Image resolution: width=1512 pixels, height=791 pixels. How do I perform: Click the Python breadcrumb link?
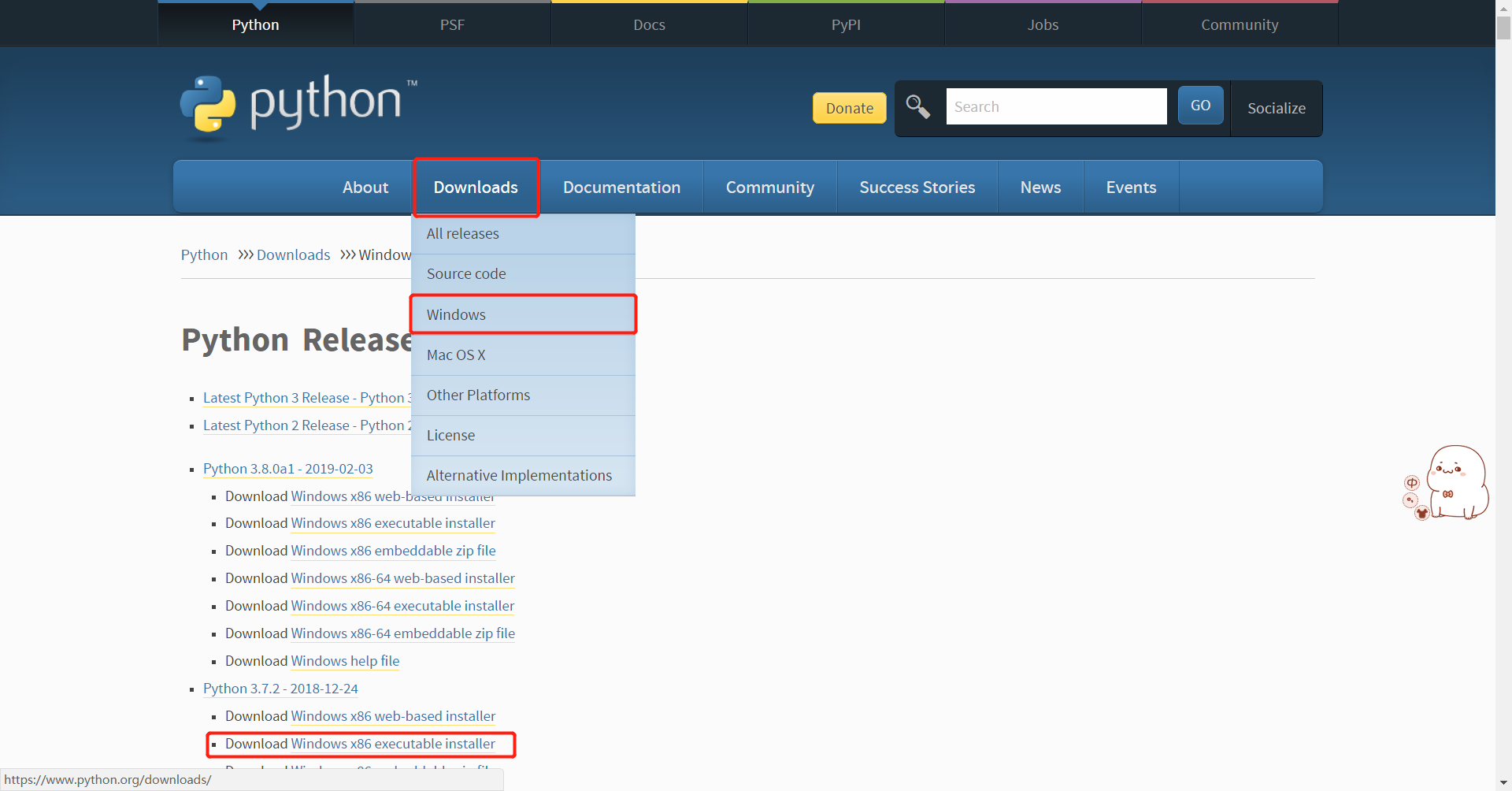(x=204, y=254)
